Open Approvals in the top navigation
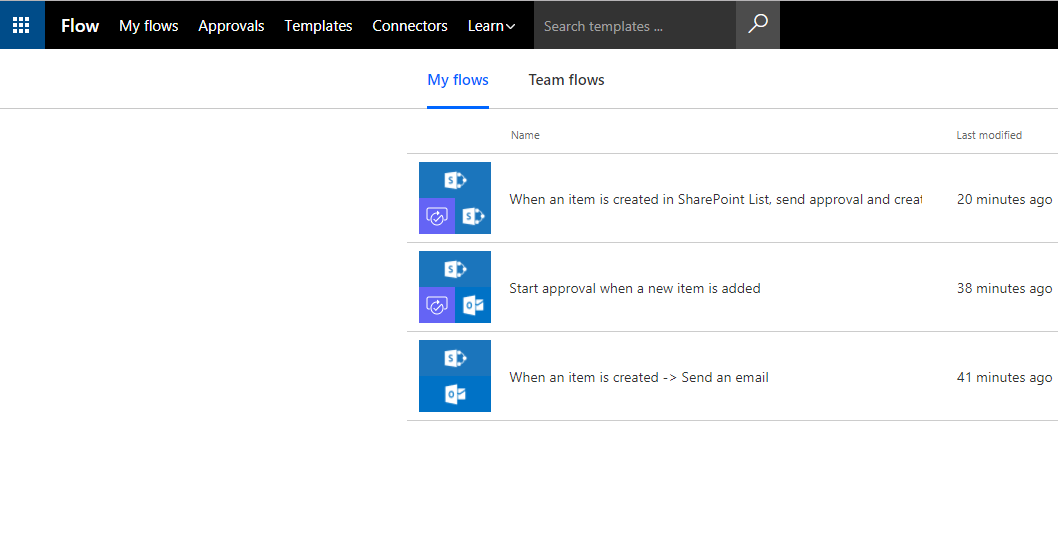1058x555 pixels. [231, 26]
